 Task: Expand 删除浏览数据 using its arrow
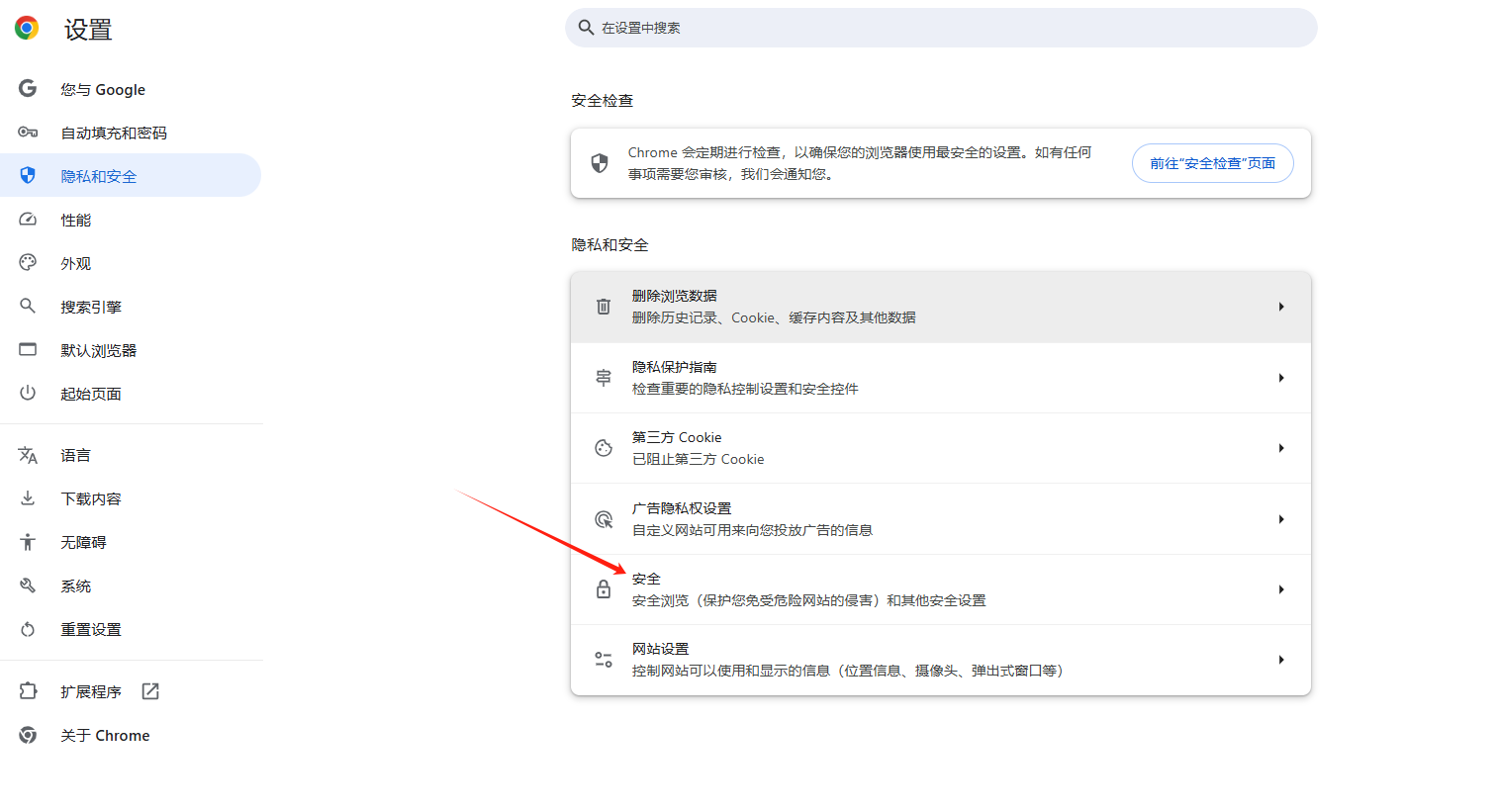[x=1281, y=307]
